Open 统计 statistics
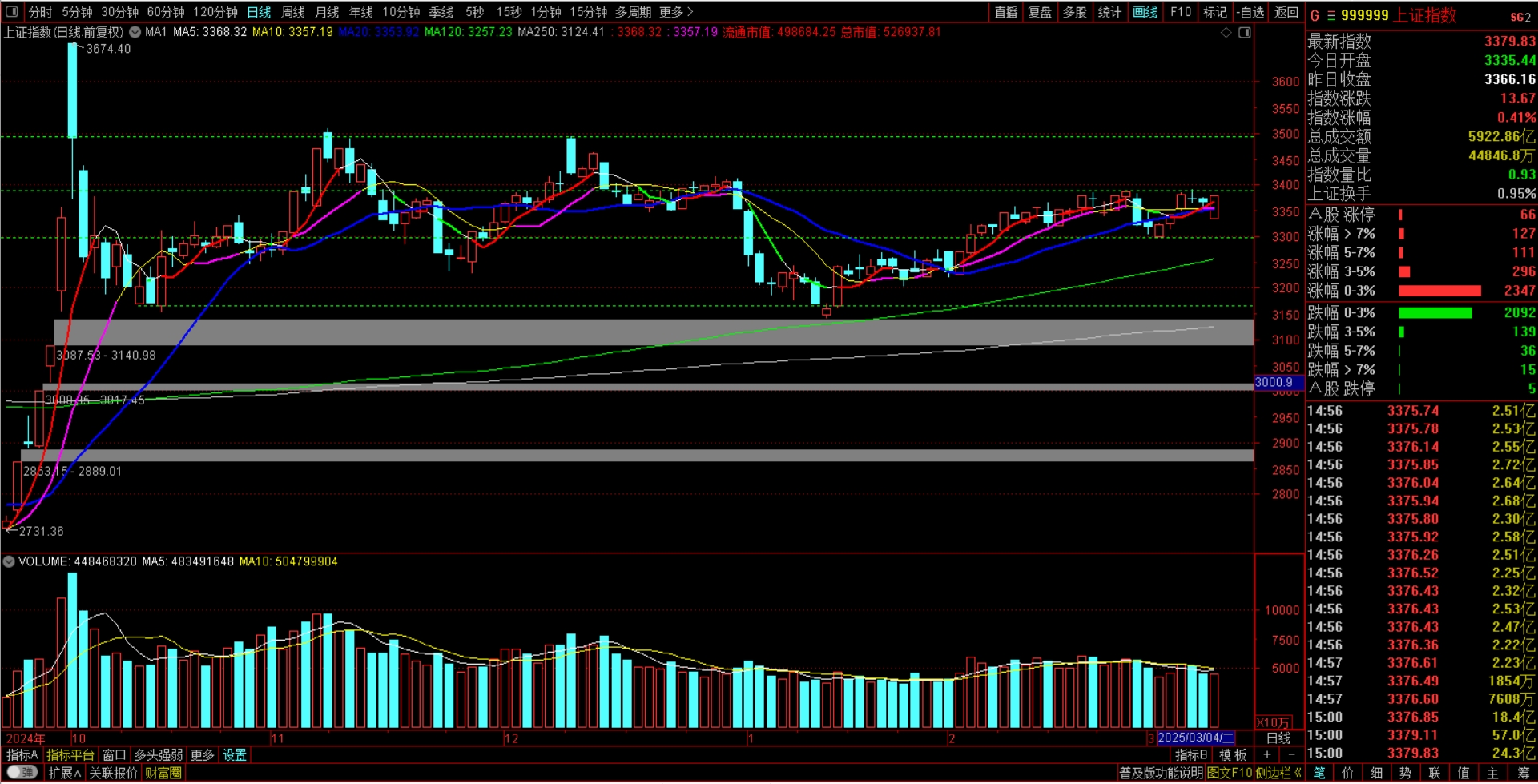The width and height of the screenshot is (1538, 784). point(1110,12)
